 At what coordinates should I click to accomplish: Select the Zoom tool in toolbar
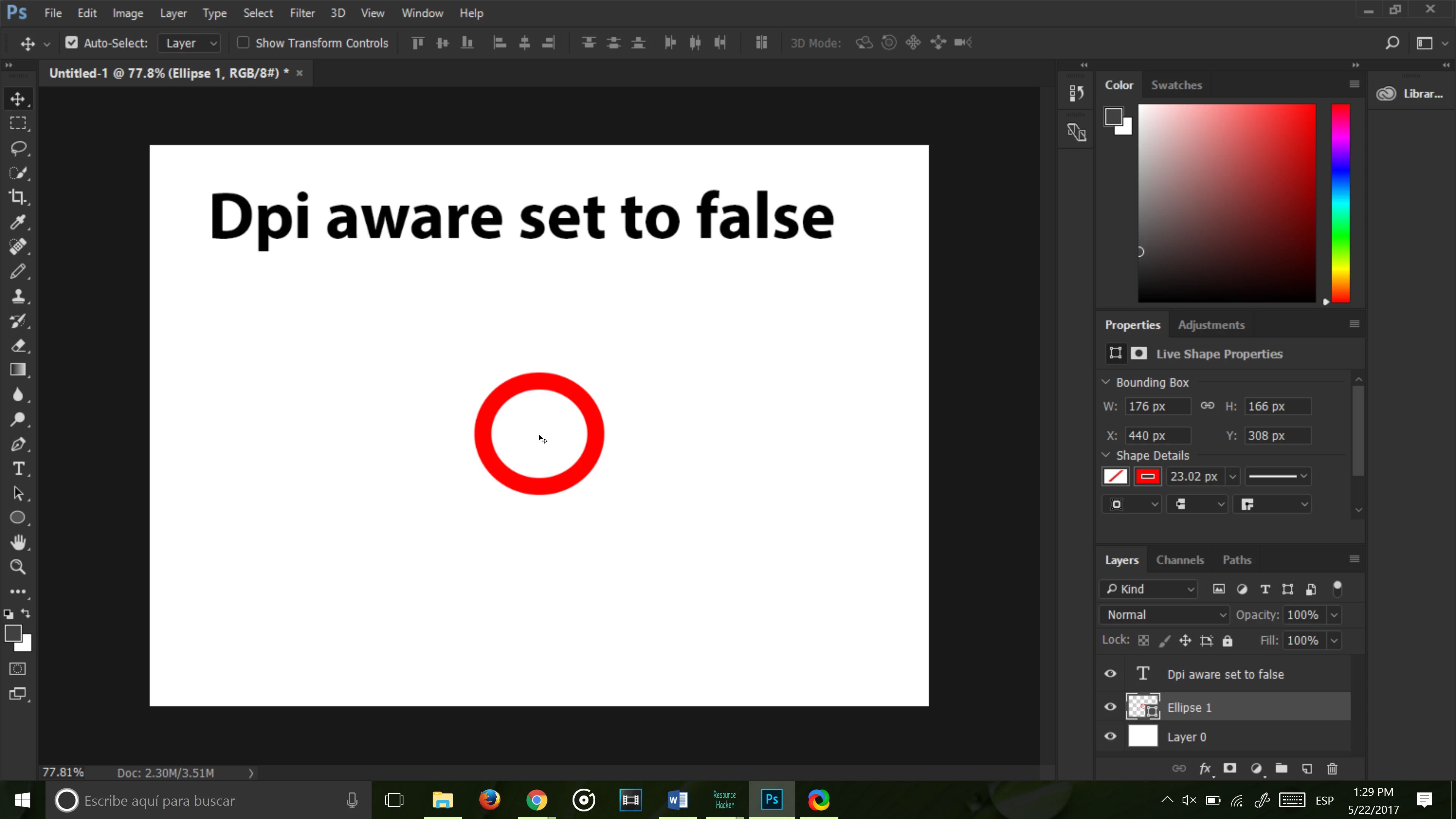click(x=17, y=567)
